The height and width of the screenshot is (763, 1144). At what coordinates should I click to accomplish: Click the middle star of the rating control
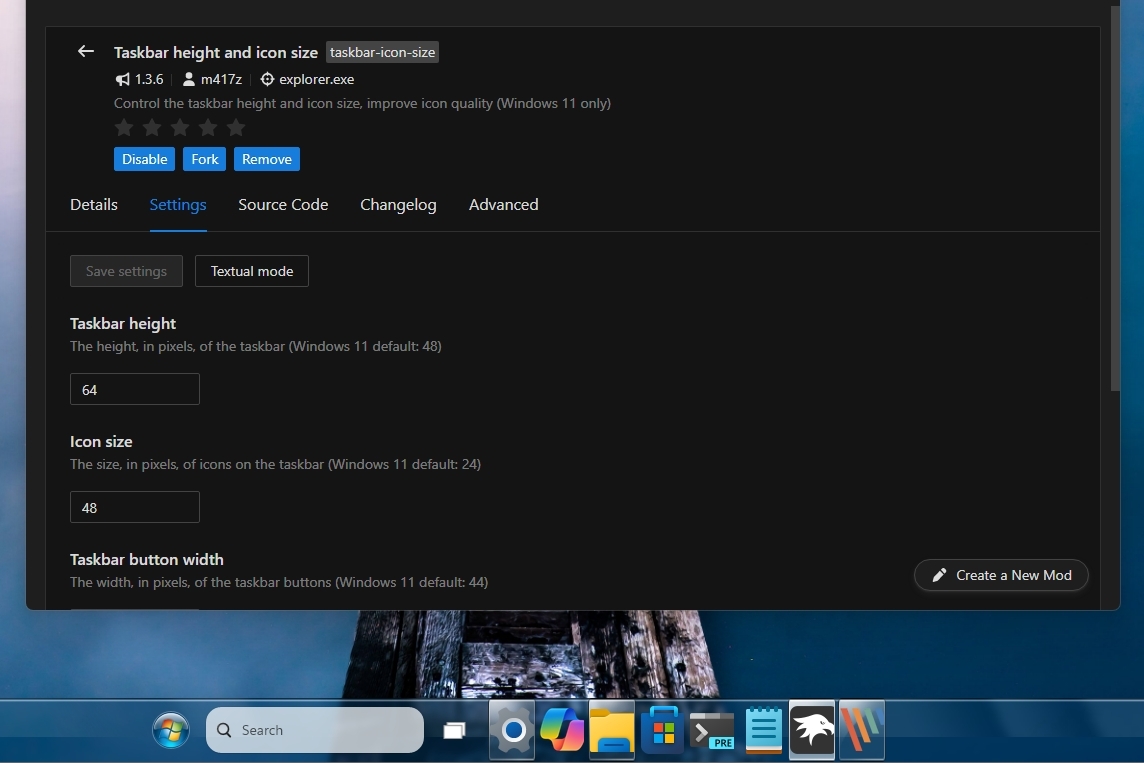tap(180, 127)
